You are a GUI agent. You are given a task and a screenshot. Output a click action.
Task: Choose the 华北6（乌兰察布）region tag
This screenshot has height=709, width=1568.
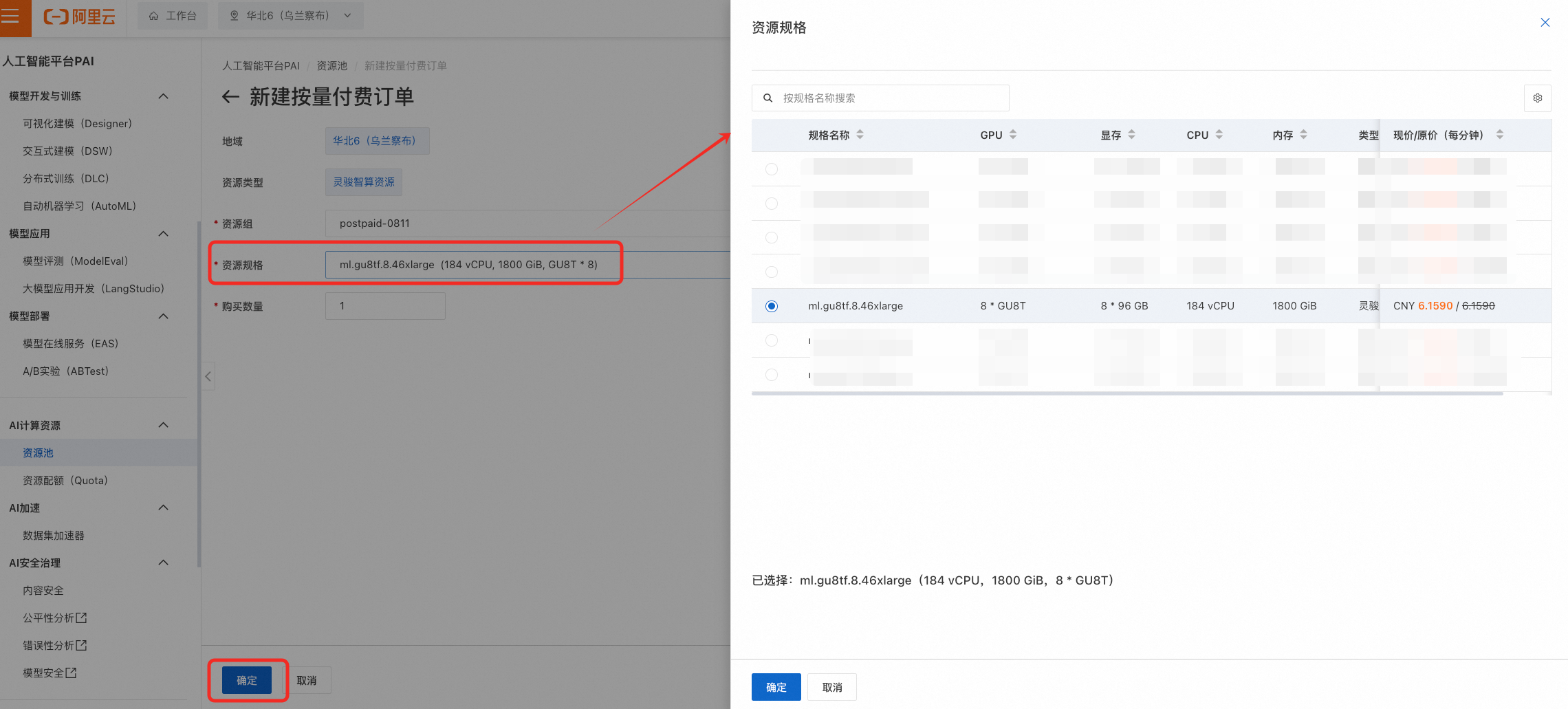pos(377,141)
